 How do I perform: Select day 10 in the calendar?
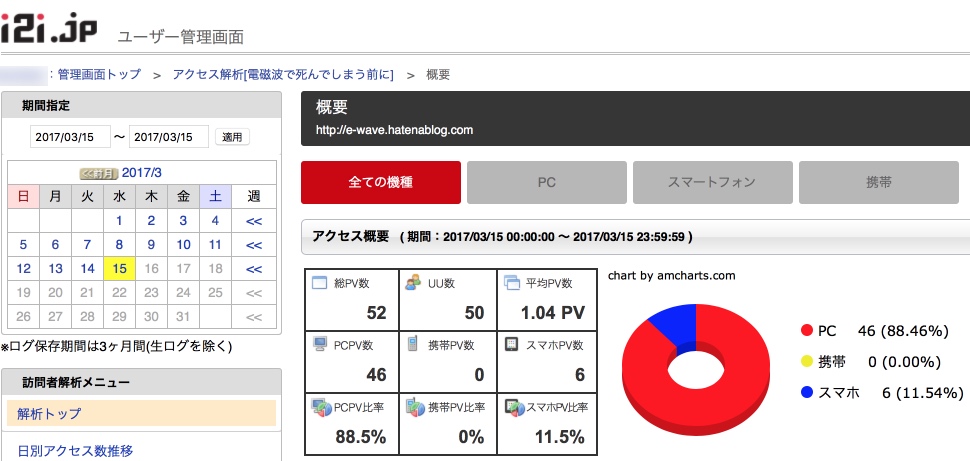pyautogui.click(x=183, y=244)
